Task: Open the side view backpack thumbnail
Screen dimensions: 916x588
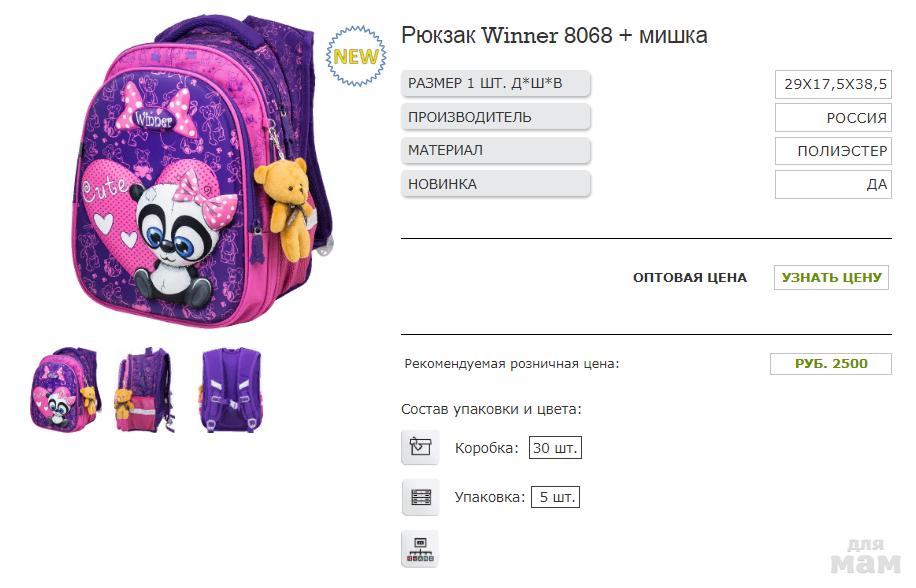Action: point(145,390)
